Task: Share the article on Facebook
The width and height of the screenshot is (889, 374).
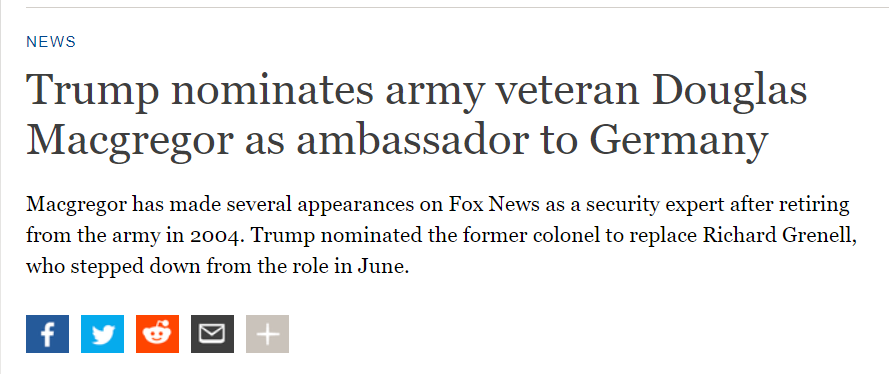Action: tap(48, 334)
